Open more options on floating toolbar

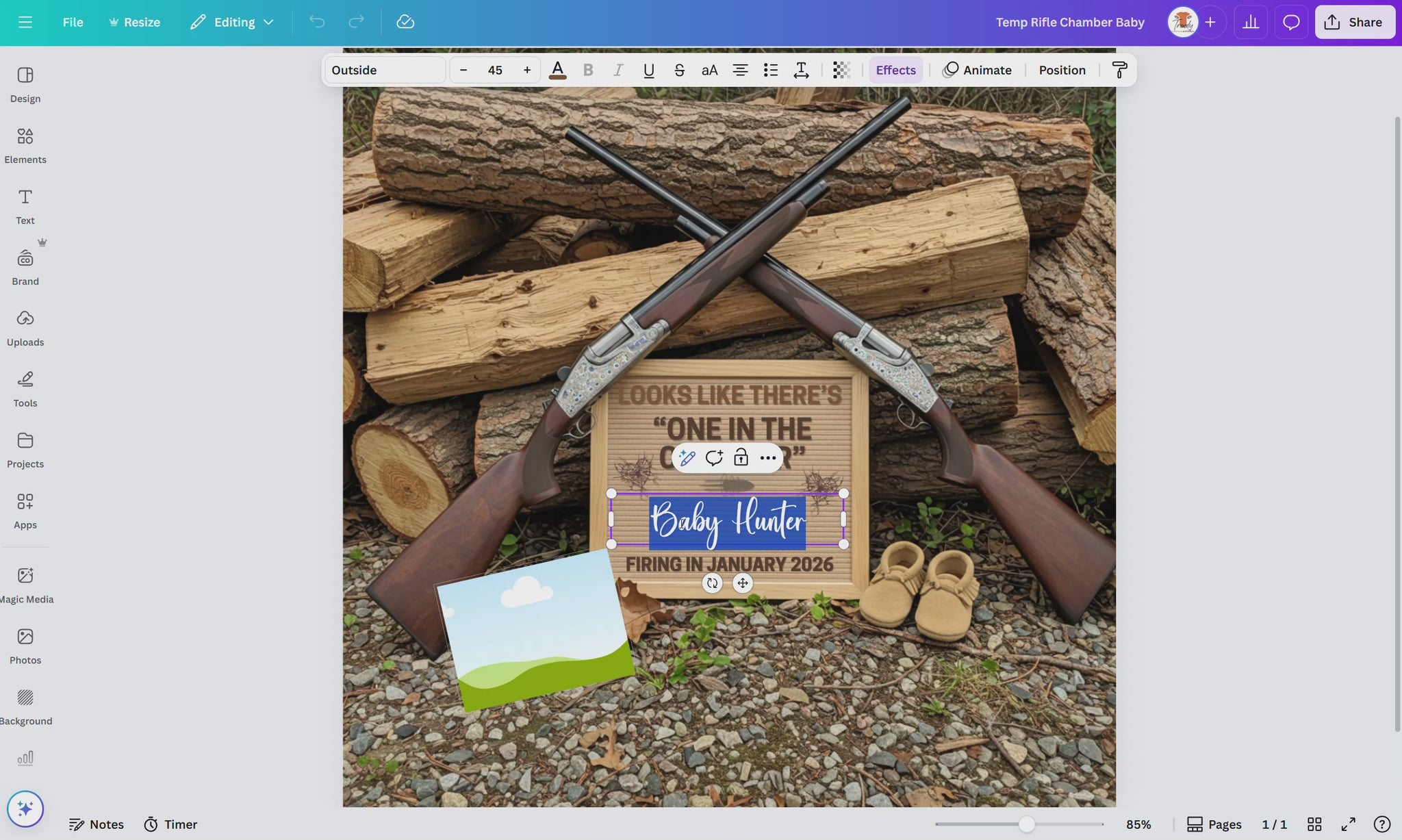tap(768, 458)
